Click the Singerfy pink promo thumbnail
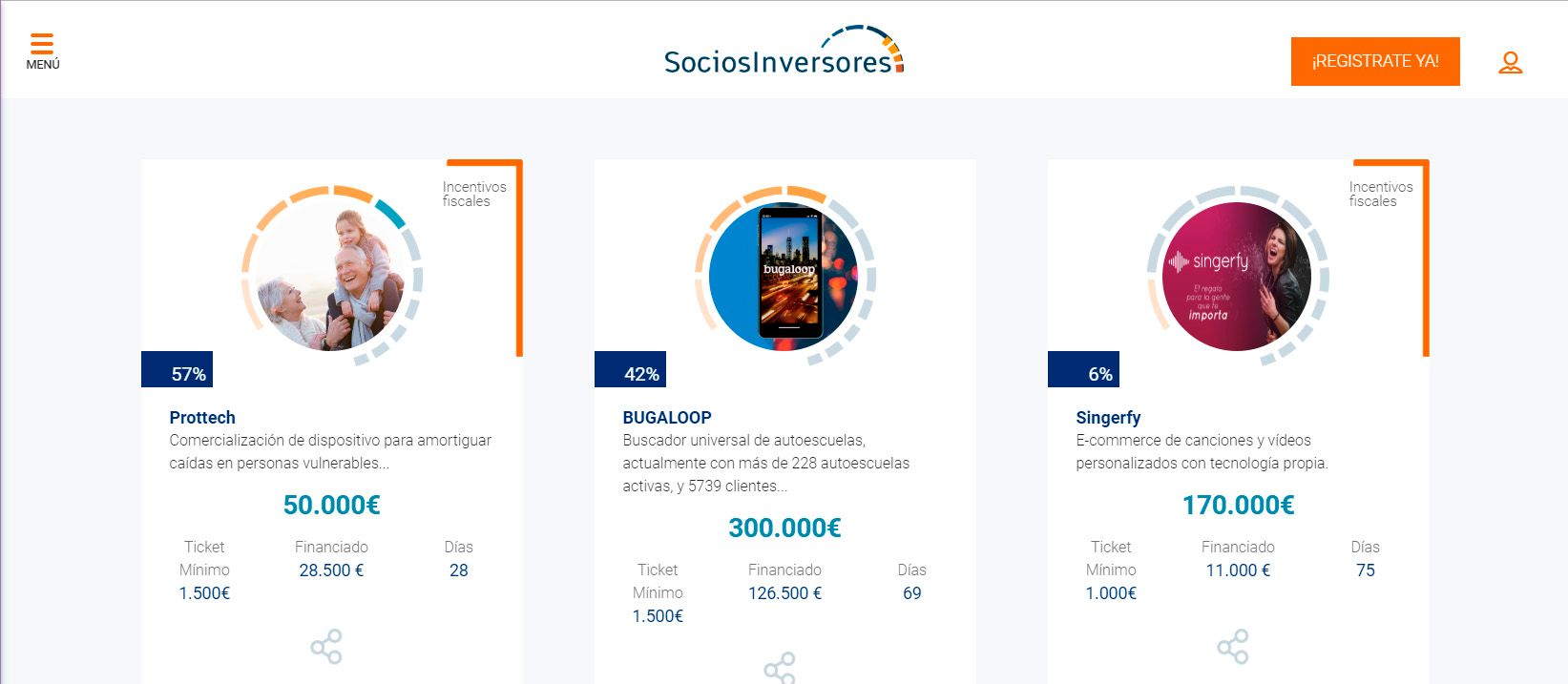The width and height of the screenshot is (1568, 684). click(x=1238, y=277)
